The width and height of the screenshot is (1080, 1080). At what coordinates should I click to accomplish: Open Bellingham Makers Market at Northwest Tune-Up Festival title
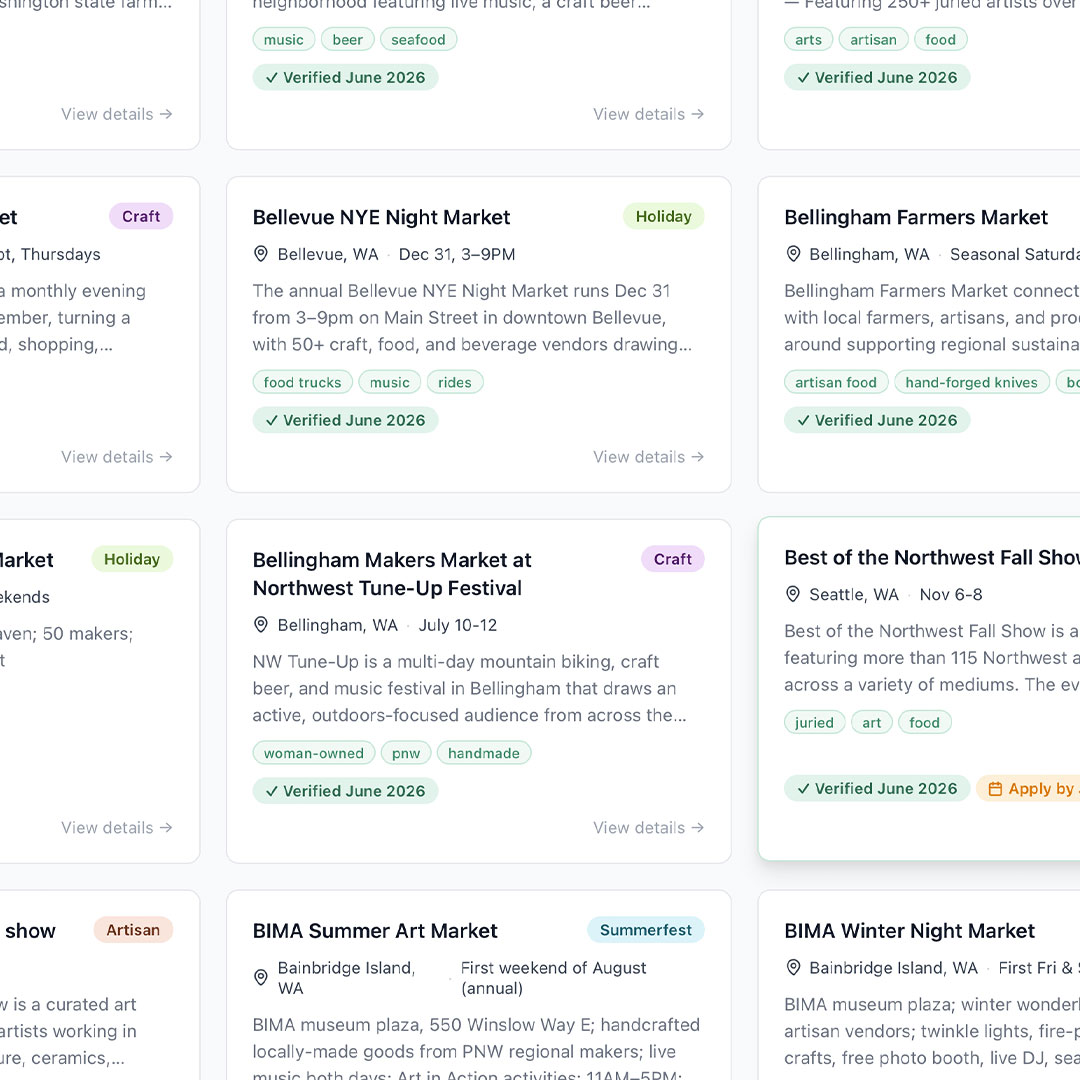click(x=392, y=574)
